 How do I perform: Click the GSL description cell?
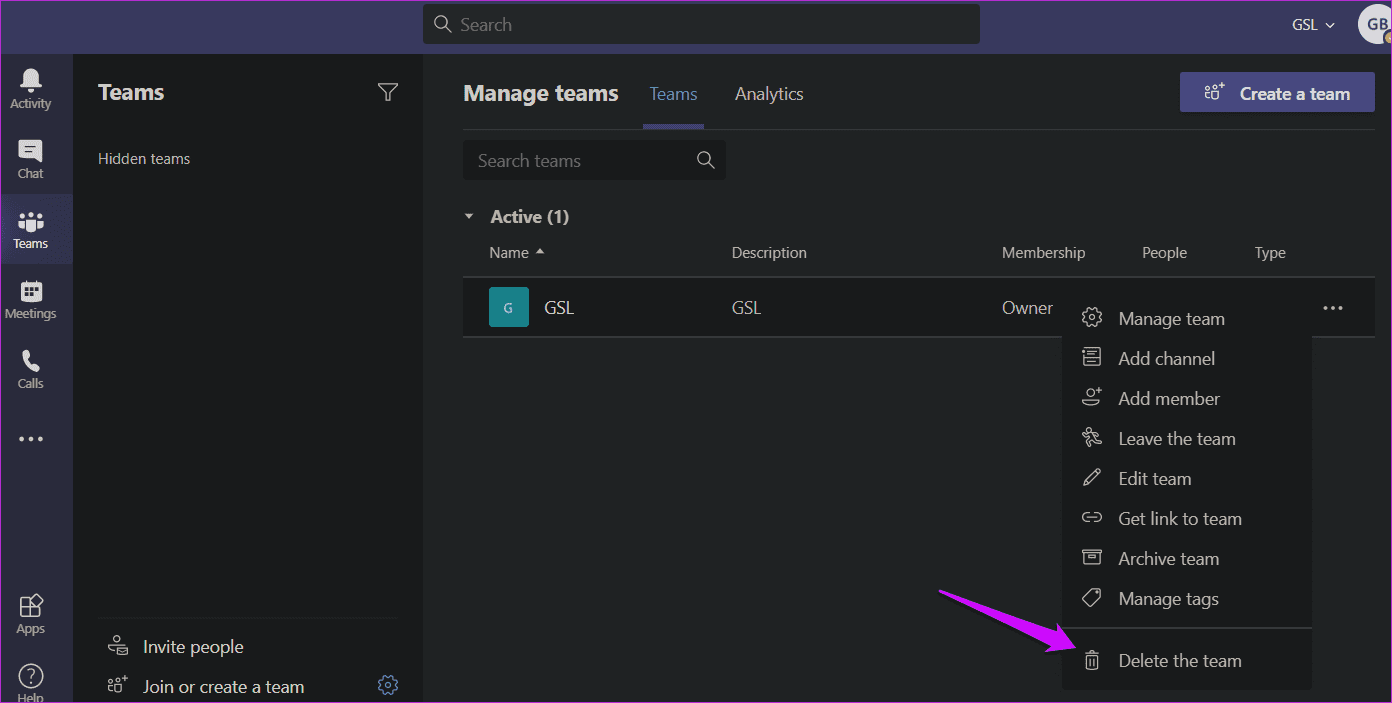click(x=746, y=308)
